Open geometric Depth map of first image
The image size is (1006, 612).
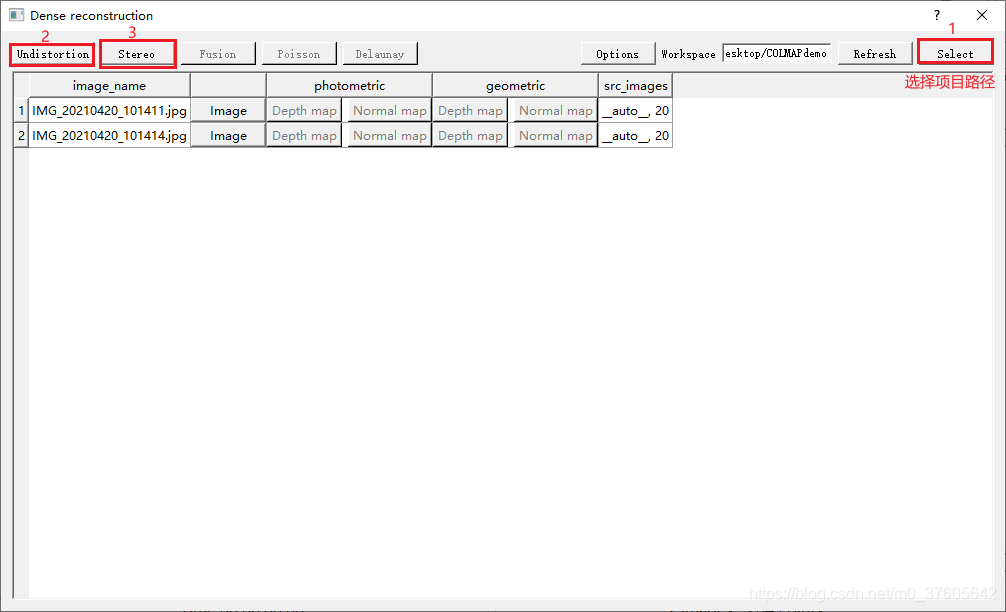click(x=469, y=110)
